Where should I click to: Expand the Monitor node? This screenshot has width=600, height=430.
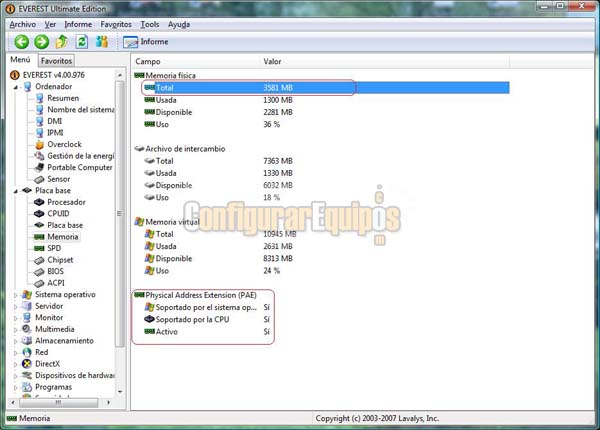click(x=16, y=318)
